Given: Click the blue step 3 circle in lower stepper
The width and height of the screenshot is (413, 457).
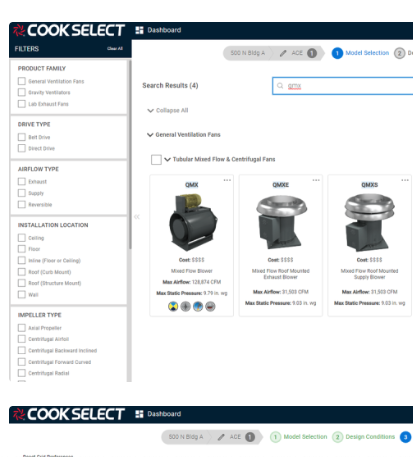Looking at the screenshot, I should [405, 437].
